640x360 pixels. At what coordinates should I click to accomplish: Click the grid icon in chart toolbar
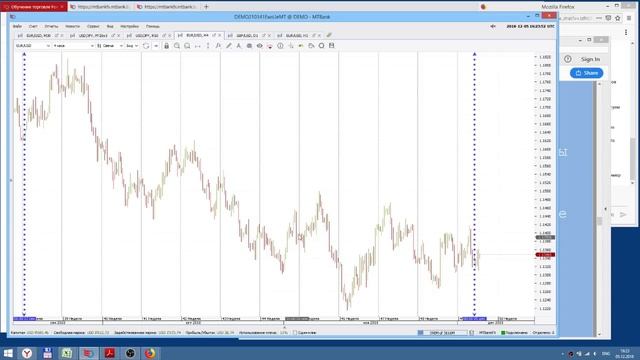click(x=249, y=46)
